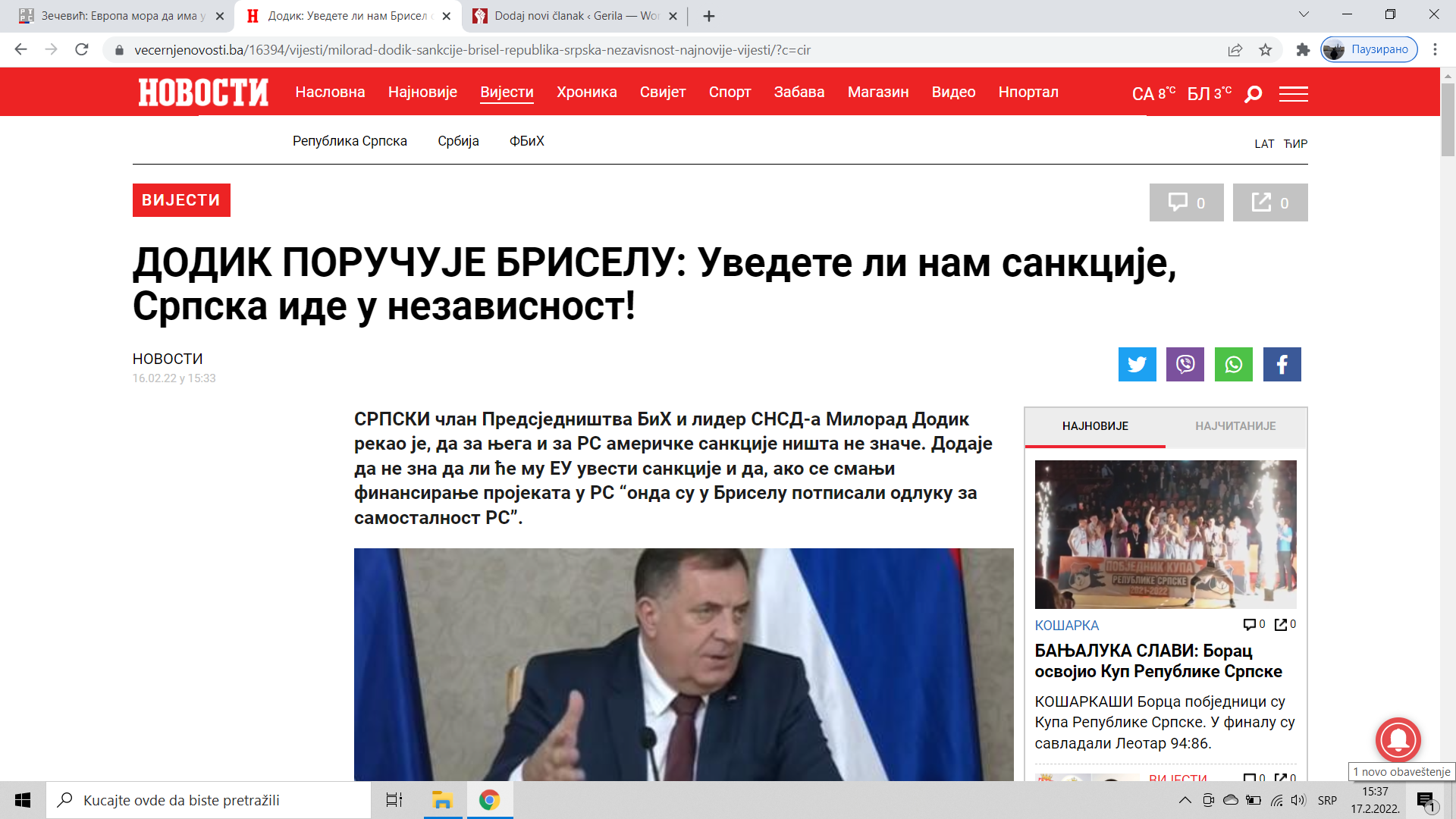Image resolution: width=1456 pixels, height=819 pixels.
Task: Open the comments counter button
Action: (1187, 202)
